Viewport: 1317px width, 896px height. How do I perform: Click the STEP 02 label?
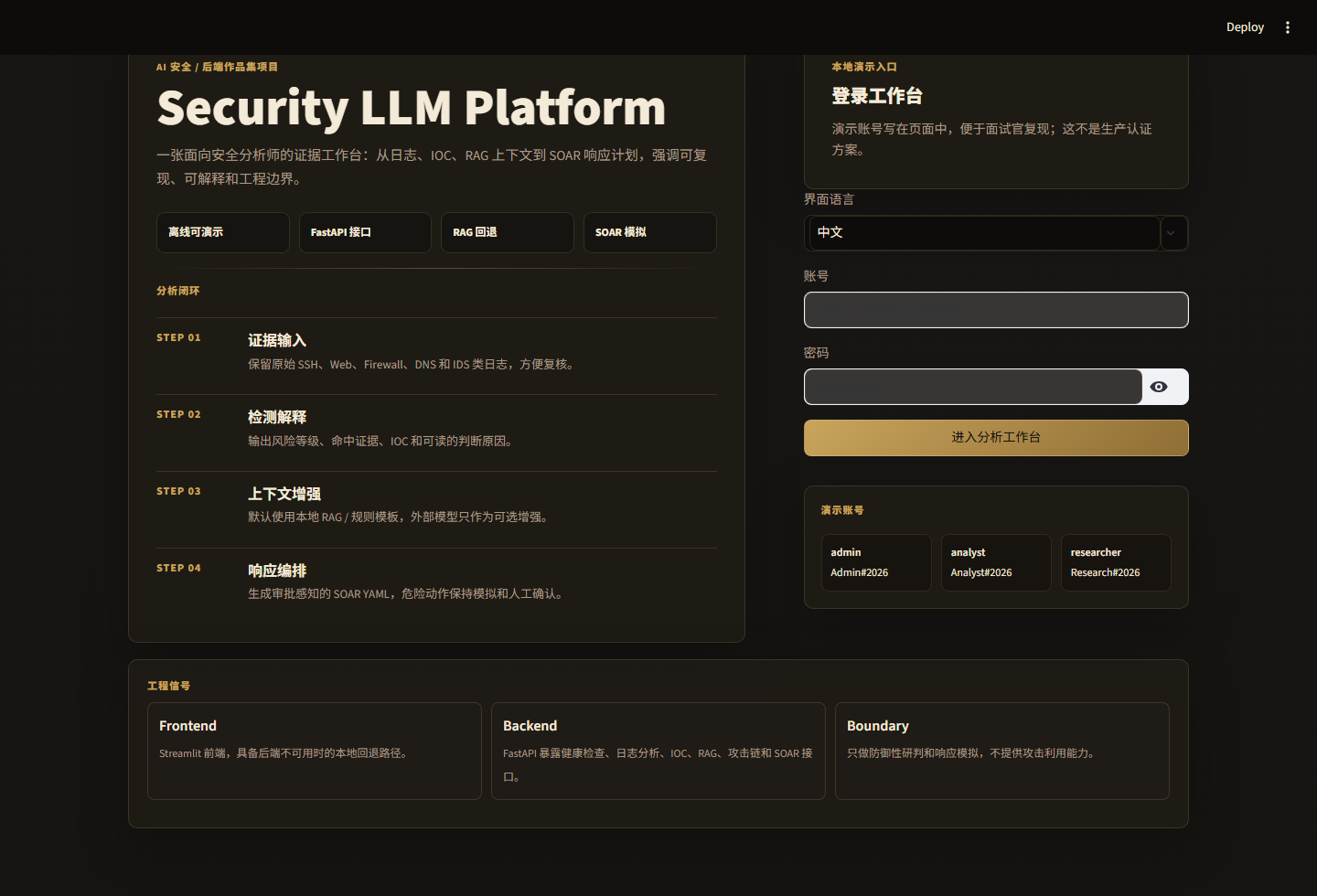coord(178,414)
